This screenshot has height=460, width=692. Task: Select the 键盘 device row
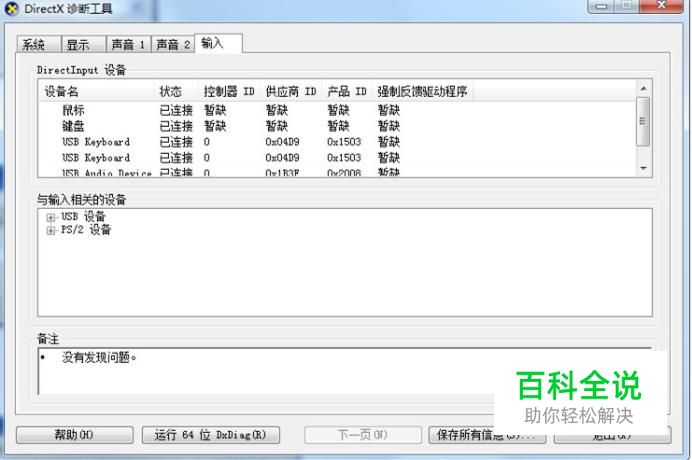(x=338, y=126)
